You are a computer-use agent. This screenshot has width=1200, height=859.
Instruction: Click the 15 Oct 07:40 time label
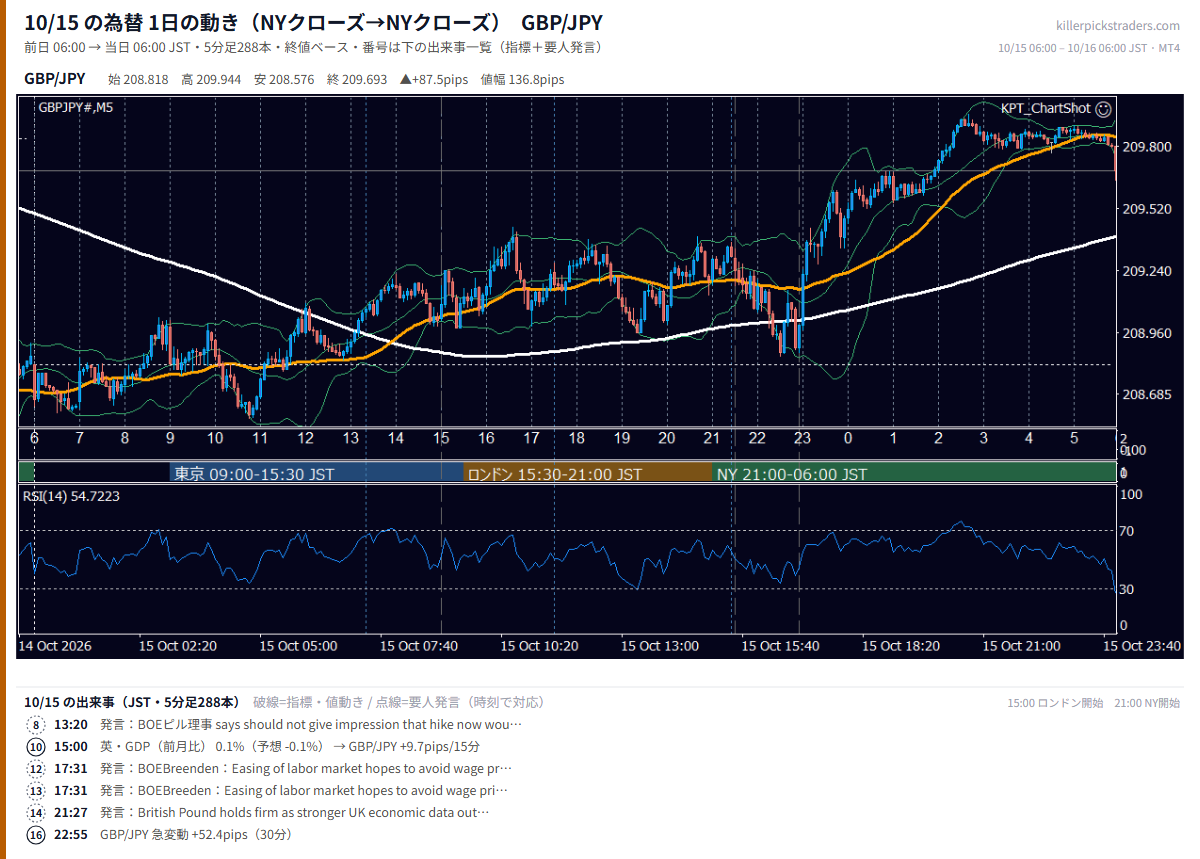point(419,646)
